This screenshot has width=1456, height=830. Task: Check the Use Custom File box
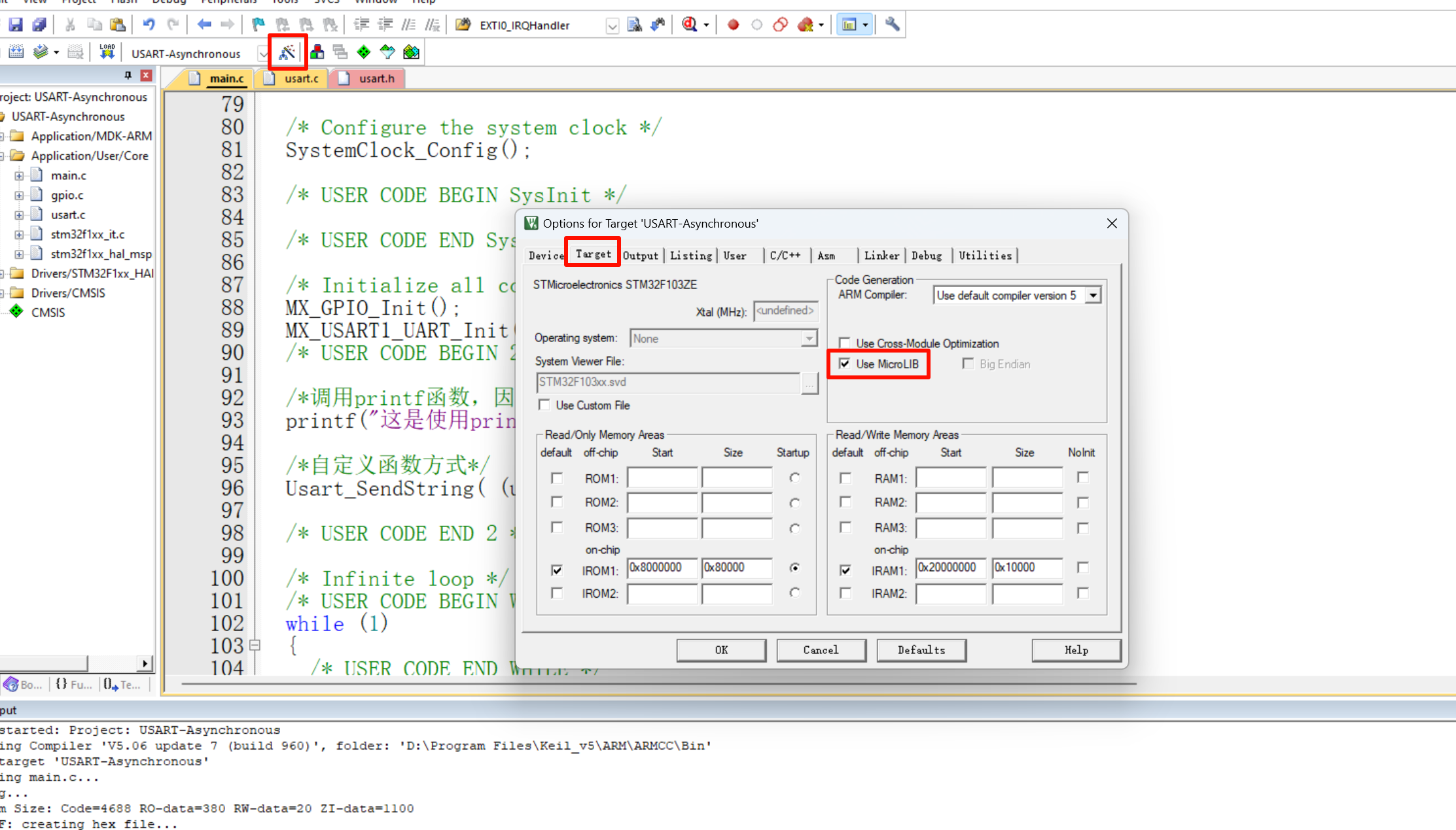(x=544, y=405)
